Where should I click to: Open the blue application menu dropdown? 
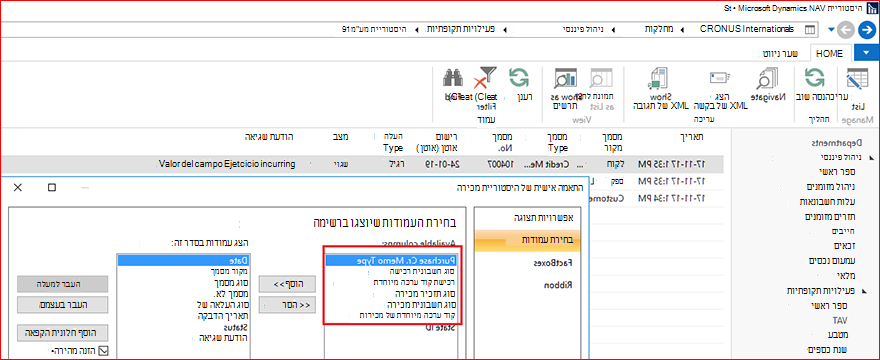pyautogui.click(x=866, y=53)
